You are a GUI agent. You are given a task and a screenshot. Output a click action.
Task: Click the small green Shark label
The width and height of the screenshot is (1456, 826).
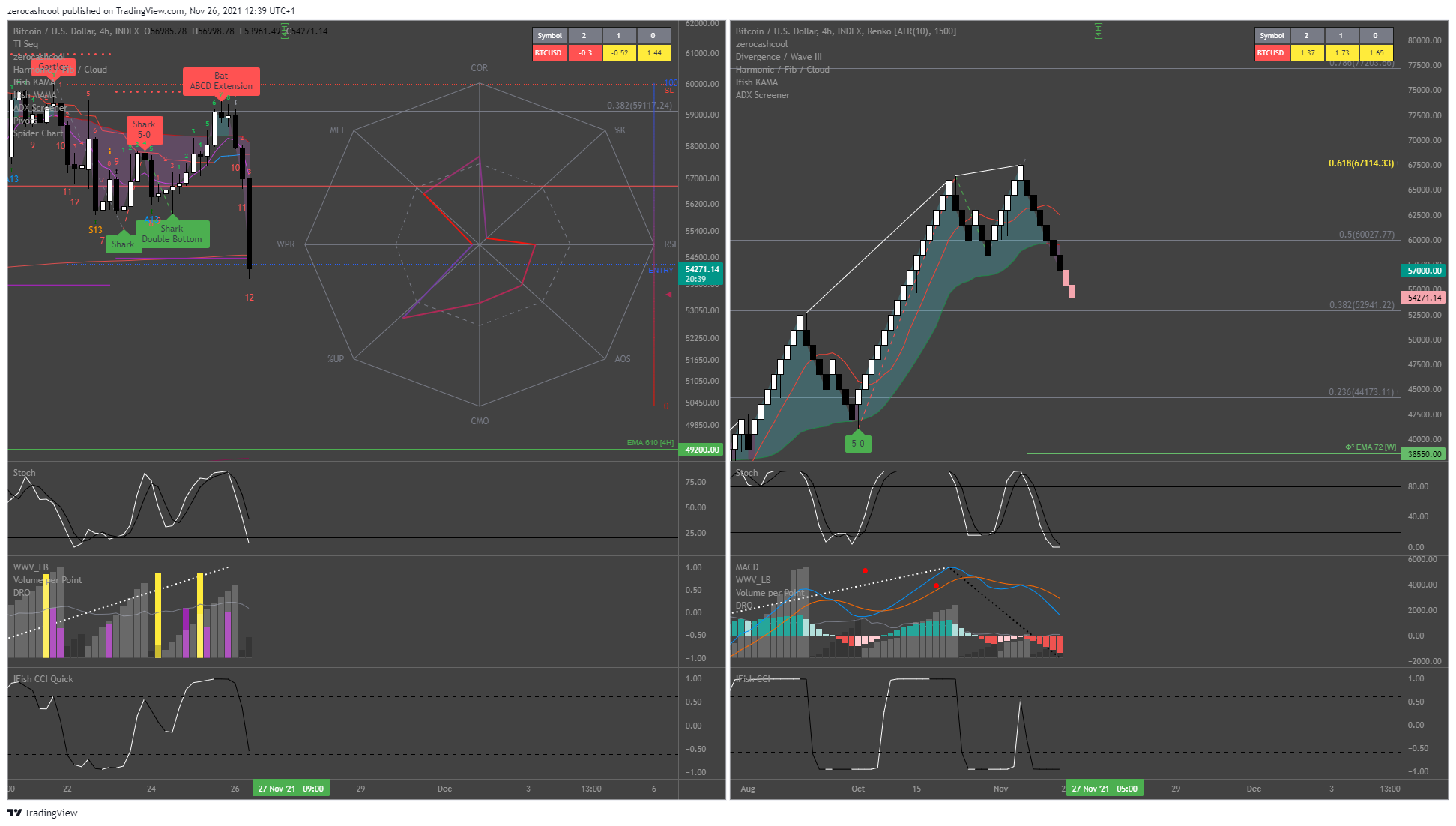pyautogui.click(x=123, y=244)
